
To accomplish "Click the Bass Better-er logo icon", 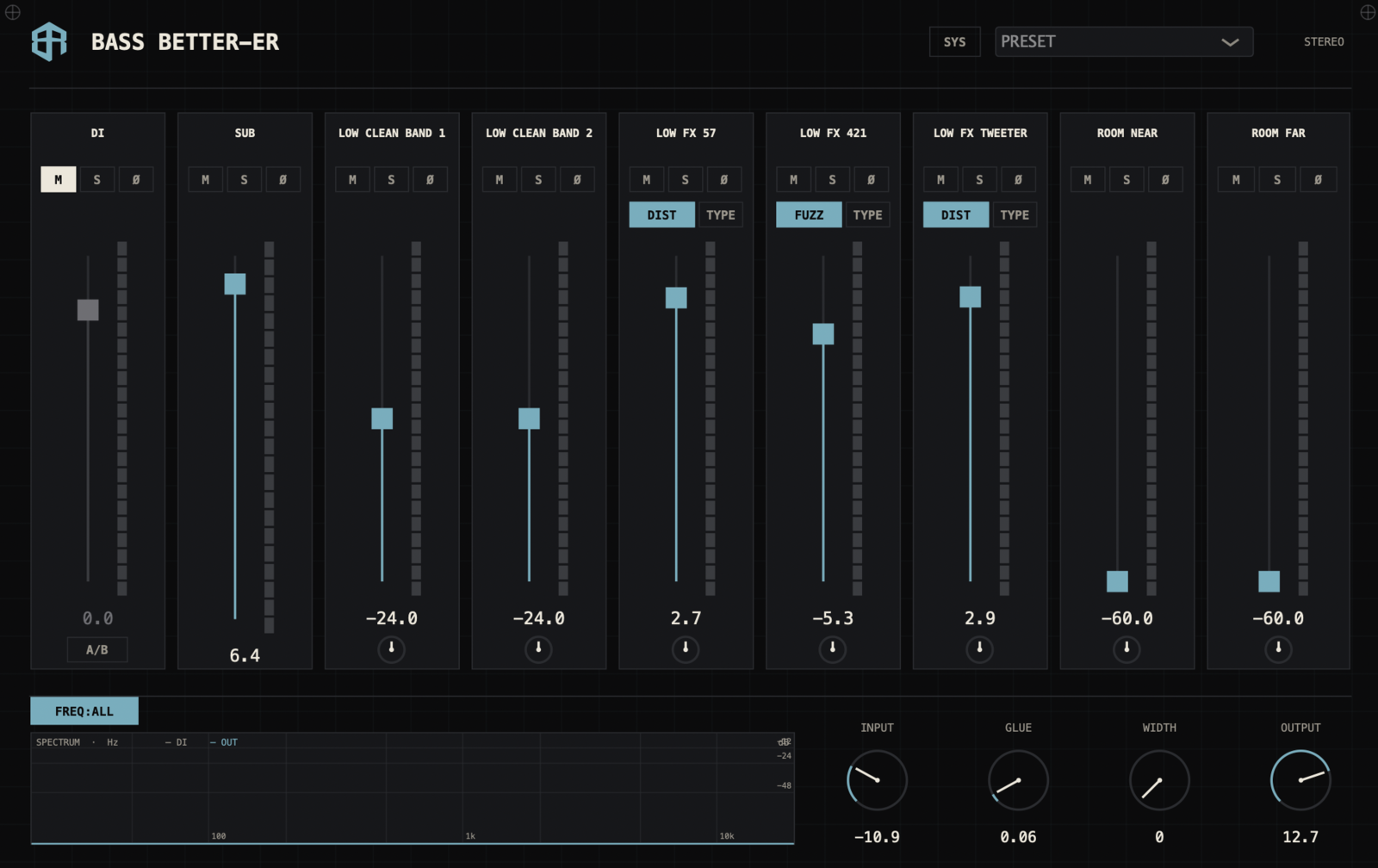I will pos(49,41).
